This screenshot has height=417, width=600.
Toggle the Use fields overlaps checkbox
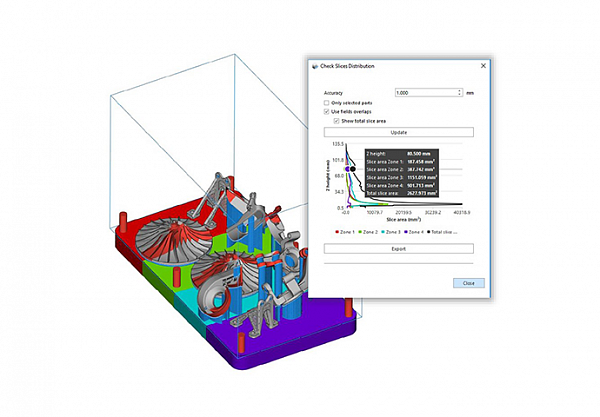(327, 111)
